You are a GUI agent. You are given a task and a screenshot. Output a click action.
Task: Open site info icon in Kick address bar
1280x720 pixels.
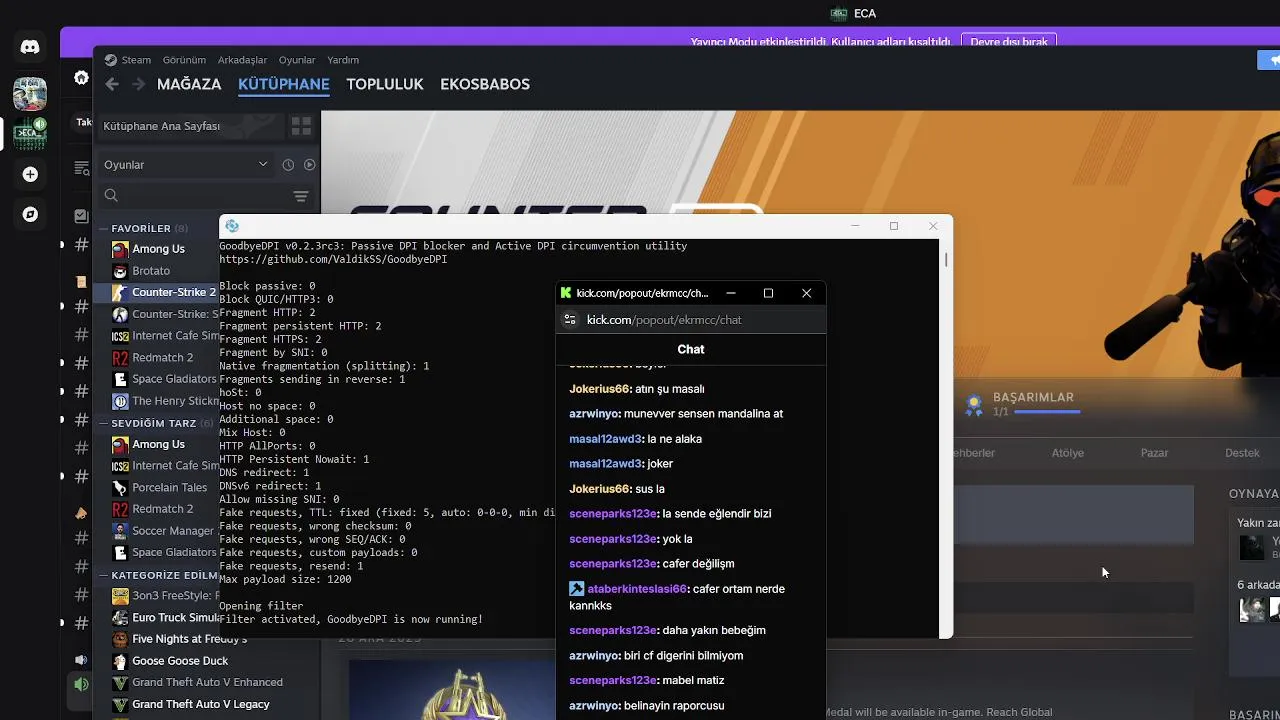click(x=570, y=320)
